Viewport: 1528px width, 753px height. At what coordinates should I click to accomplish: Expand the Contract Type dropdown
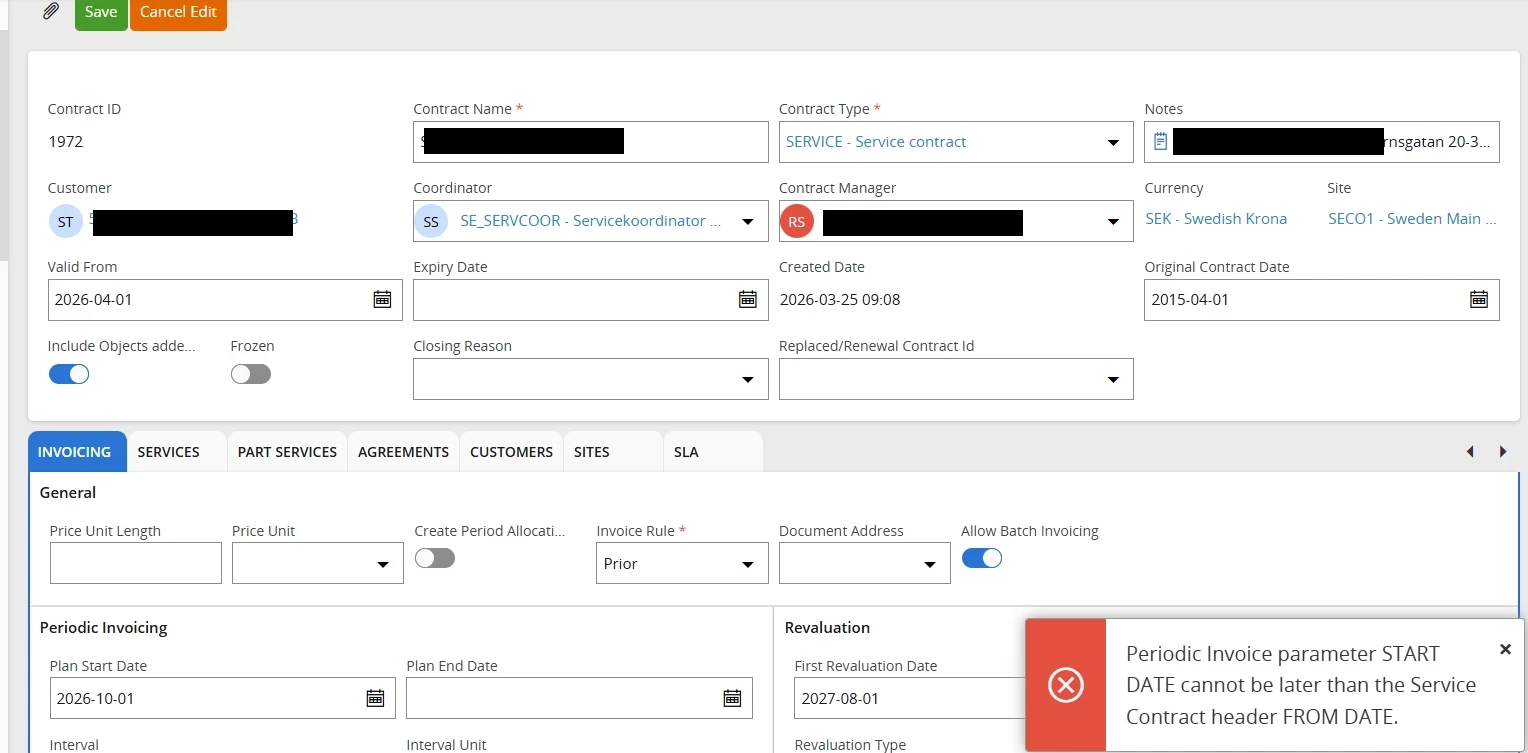click(1113, 143)
